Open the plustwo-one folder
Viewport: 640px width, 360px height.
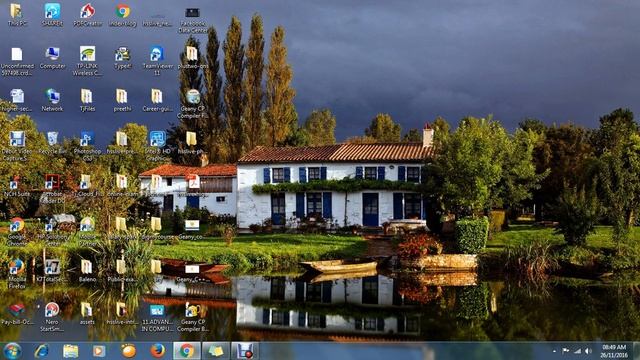[x=192, y=58]
